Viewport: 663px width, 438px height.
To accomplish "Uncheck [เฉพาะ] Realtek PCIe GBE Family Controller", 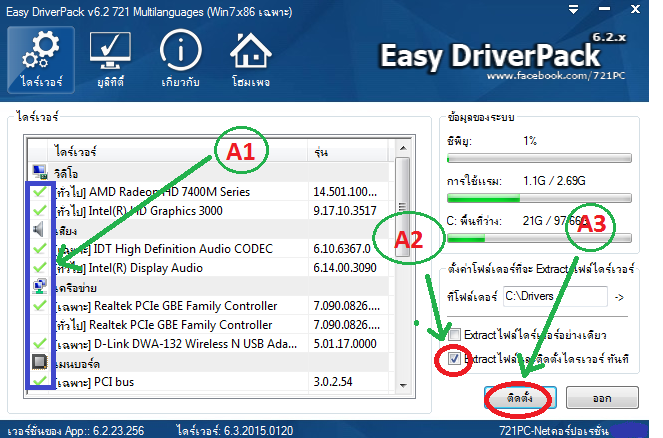I will click(x=40, y=305).
